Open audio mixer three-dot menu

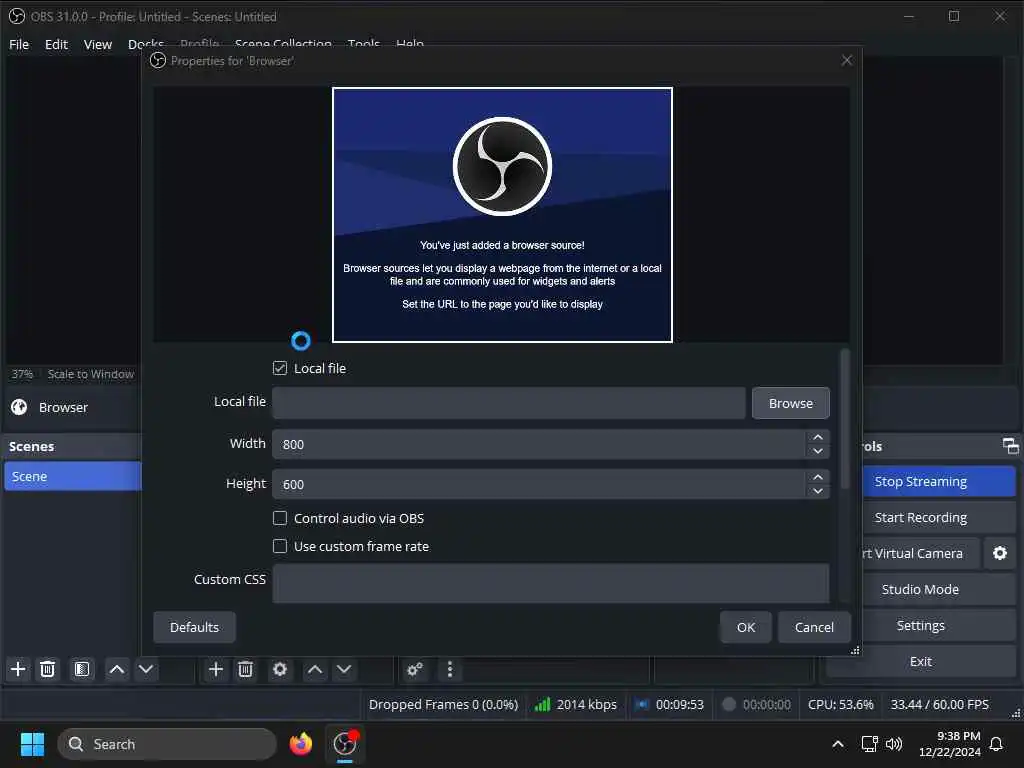[449, 669]
